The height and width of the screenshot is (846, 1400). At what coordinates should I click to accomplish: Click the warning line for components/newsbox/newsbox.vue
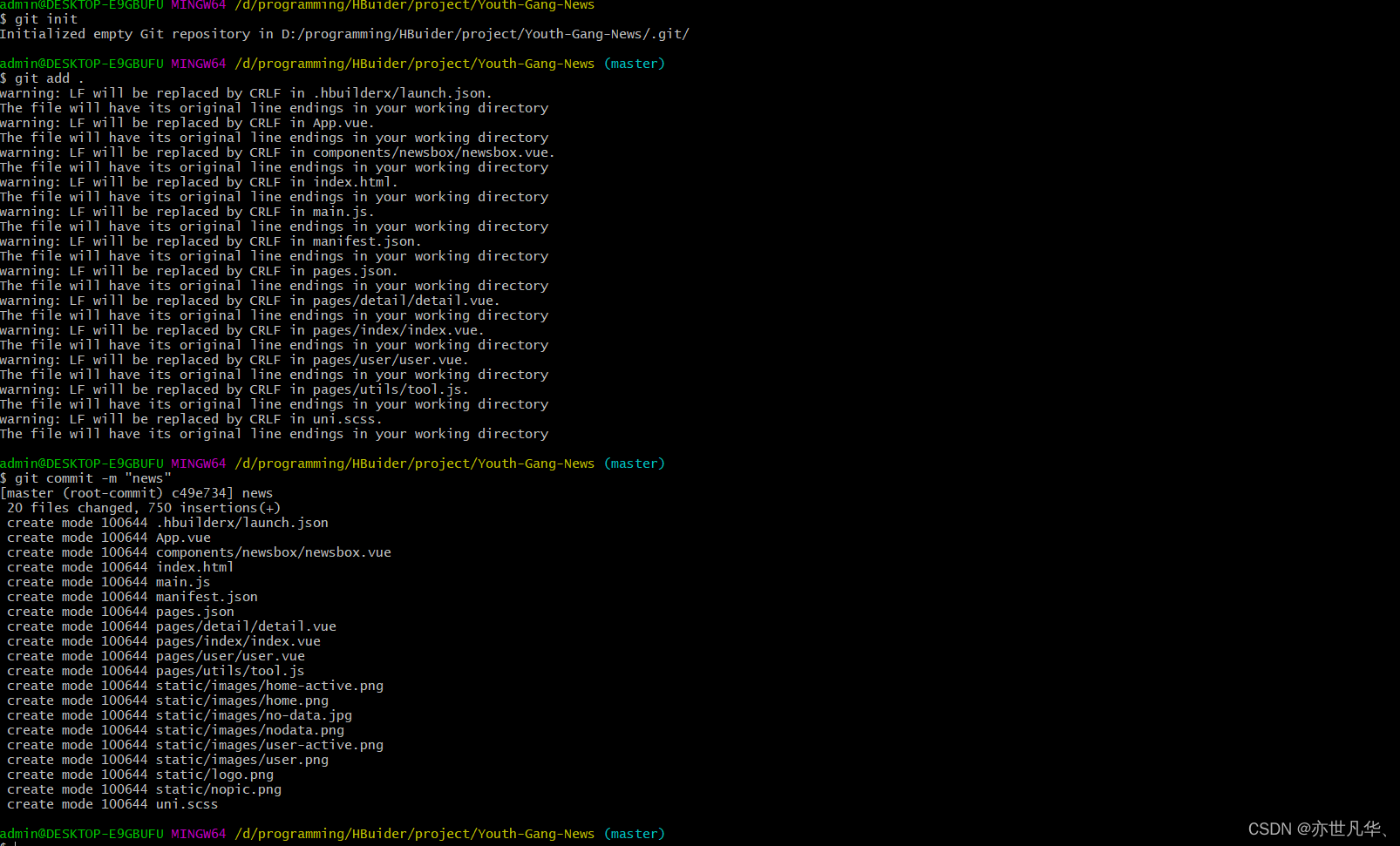(x=277, y=152)
